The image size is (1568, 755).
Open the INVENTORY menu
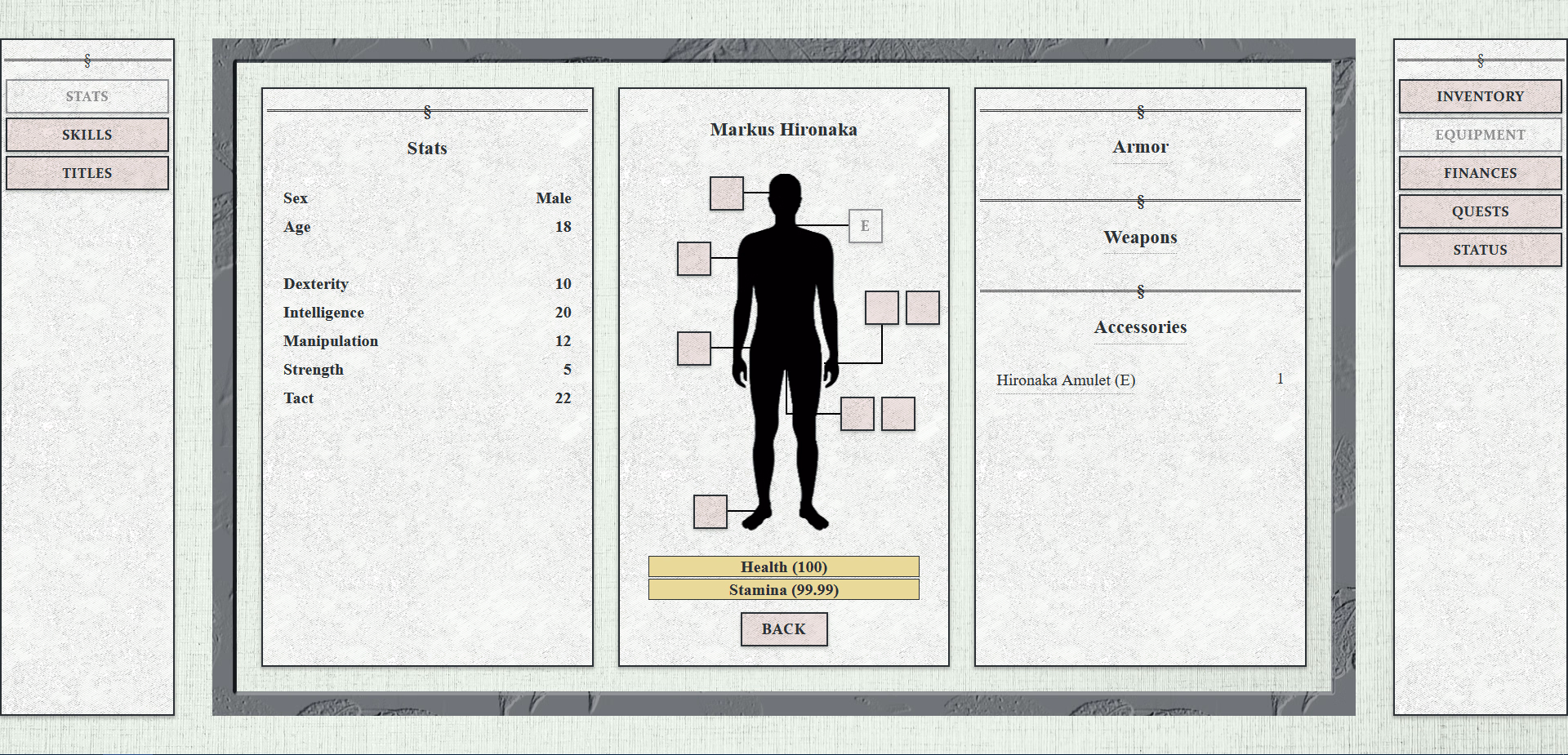1479,95
